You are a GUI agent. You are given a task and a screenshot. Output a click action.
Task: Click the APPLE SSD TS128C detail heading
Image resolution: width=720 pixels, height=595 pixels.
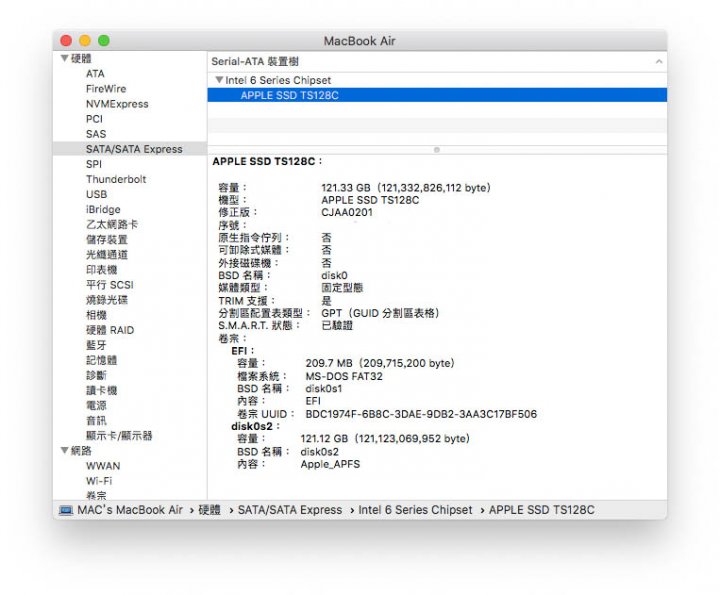267,162
